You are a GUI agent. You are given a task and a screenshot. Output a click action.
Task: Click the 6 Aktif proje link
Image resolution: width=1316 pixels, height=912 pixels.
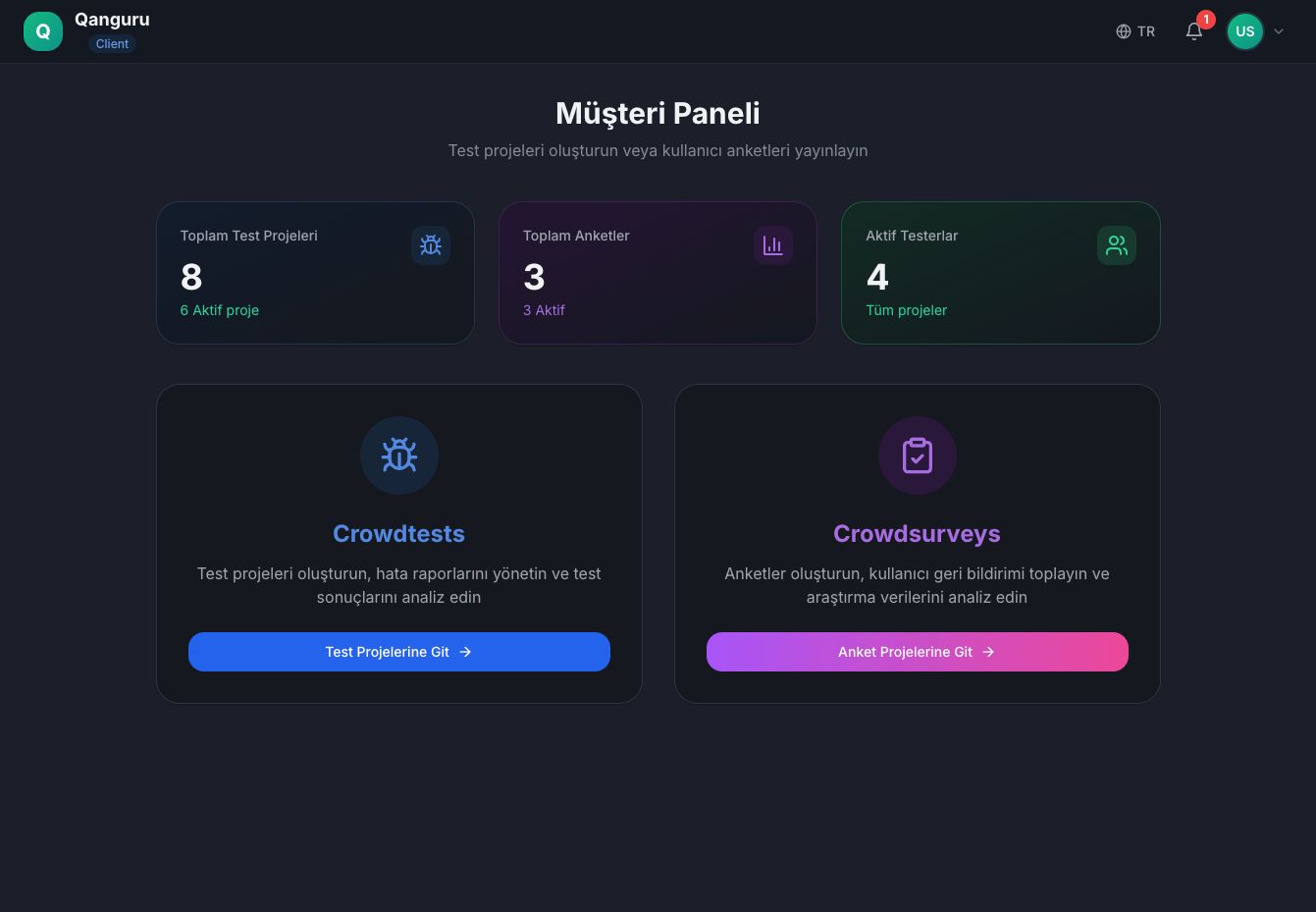point(219,310)
